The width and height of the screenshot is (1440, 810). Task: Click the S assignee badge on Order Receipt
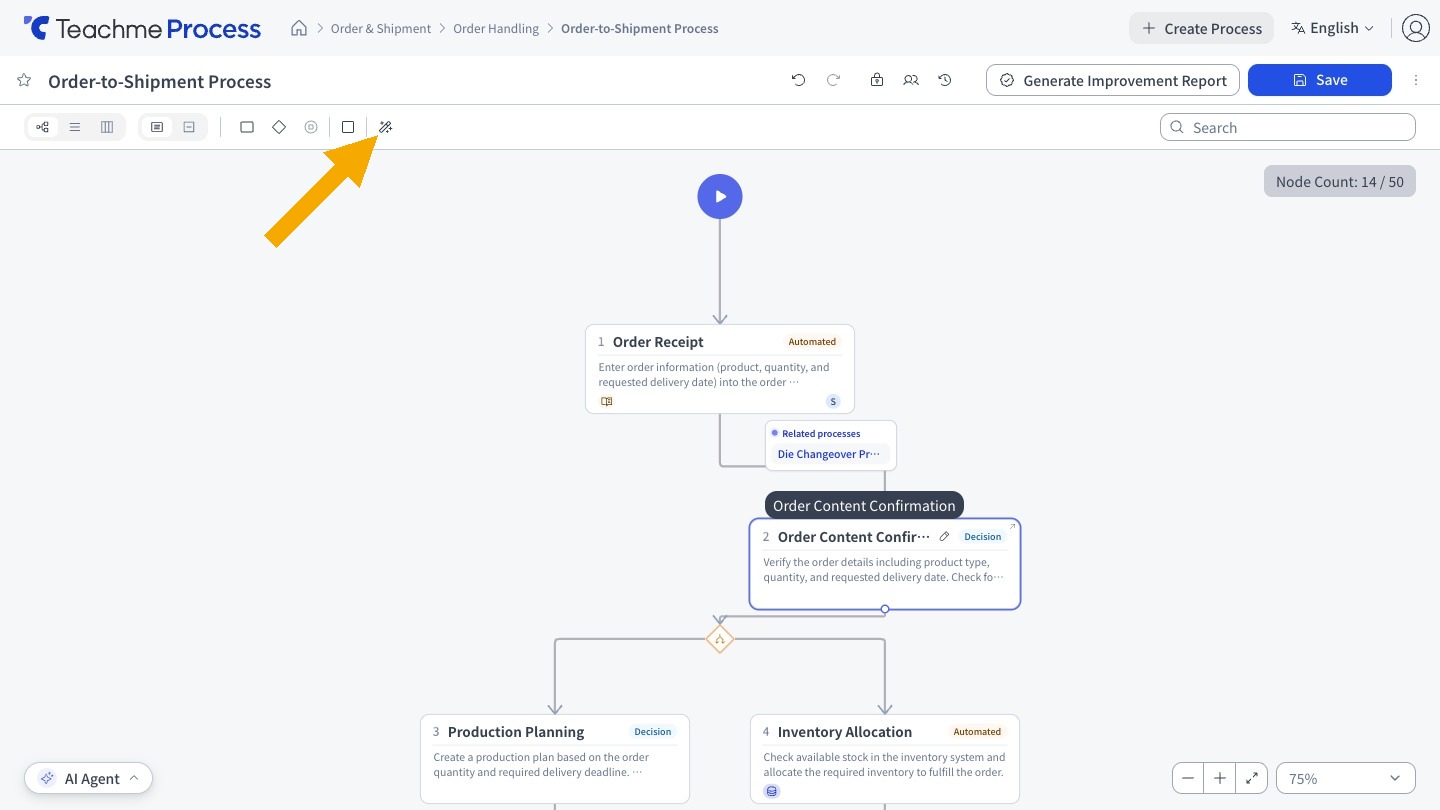tap(833, 401)
